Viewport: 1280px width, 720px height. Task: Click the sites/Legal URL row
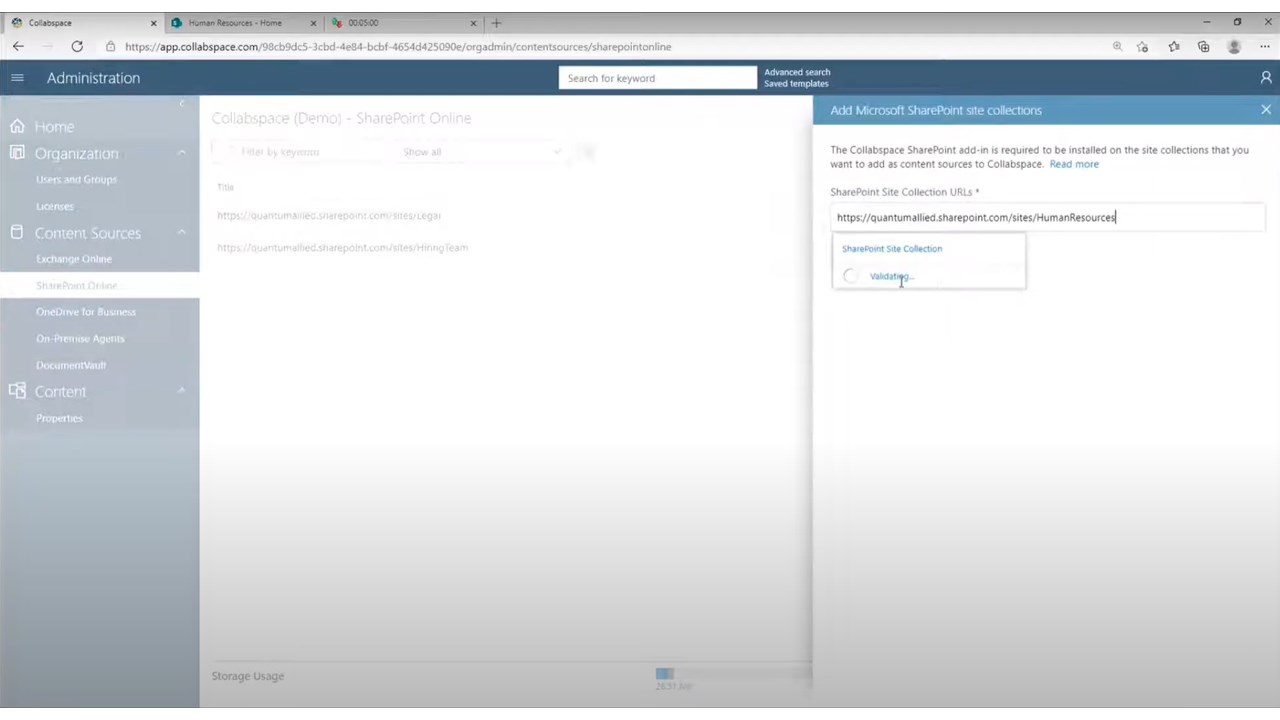[329, 215]
